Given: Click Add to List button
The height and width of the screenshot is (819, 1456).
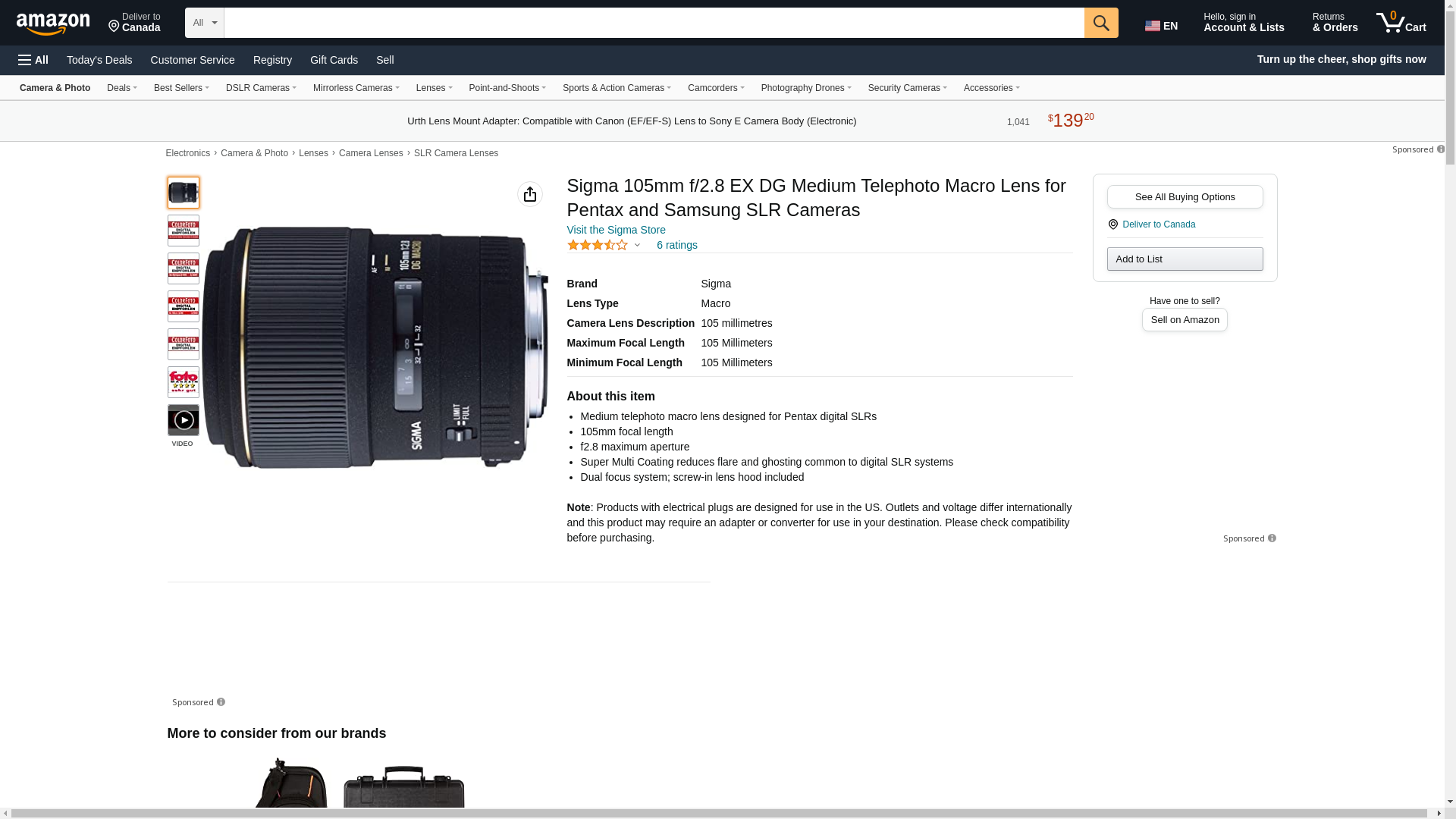Looking at the screenshot, I should tap(1185, 259).
